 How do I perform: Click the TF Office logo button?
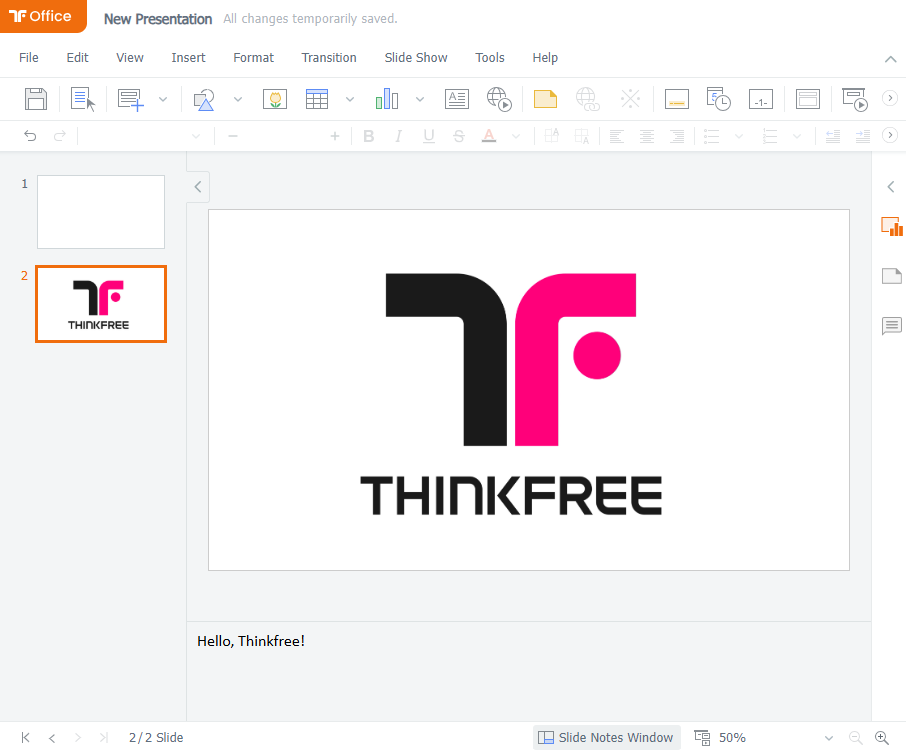[43, 16]
